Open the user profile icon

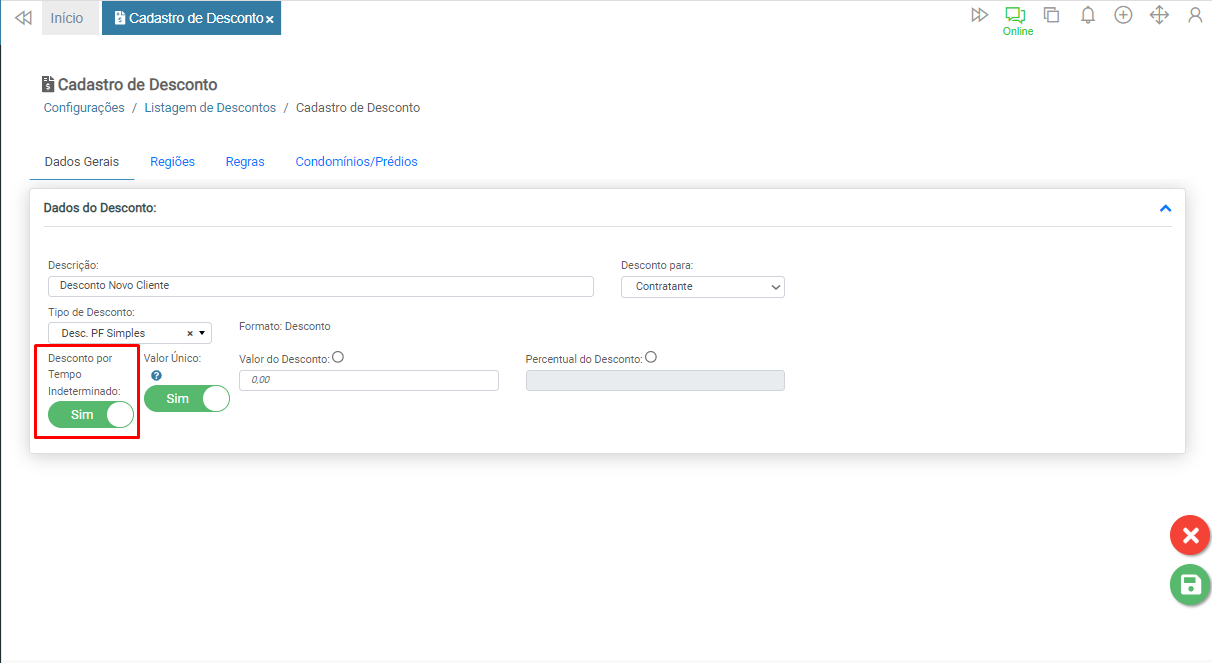1195,15
